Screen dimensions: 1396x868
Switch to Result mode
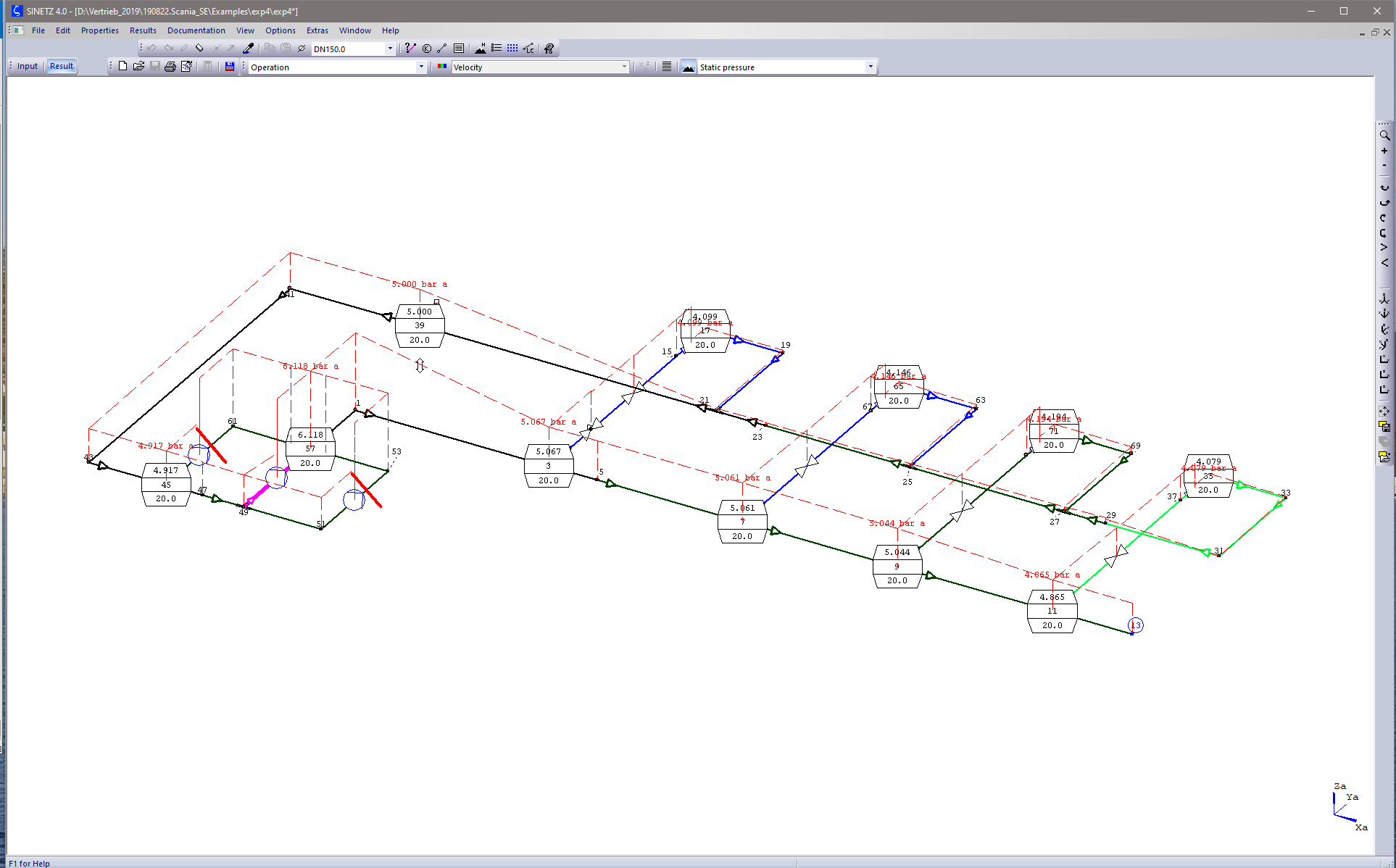(x=62, y=66)
